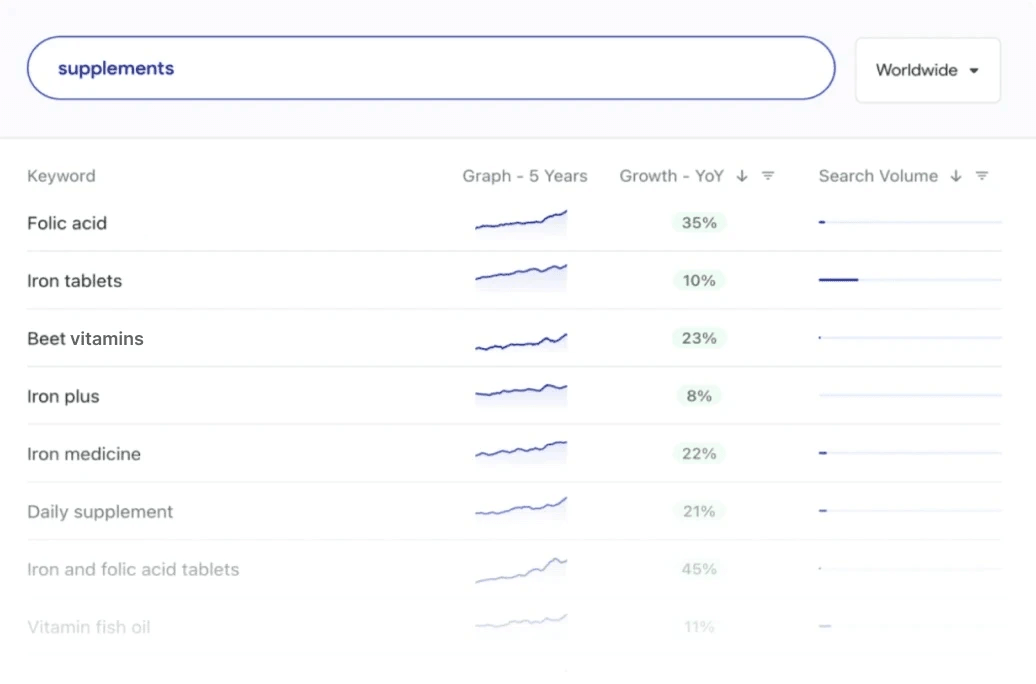Click the 45% growth badge for Iron and folic acid tablets
Screen dimensions: 1036x684
698,569
